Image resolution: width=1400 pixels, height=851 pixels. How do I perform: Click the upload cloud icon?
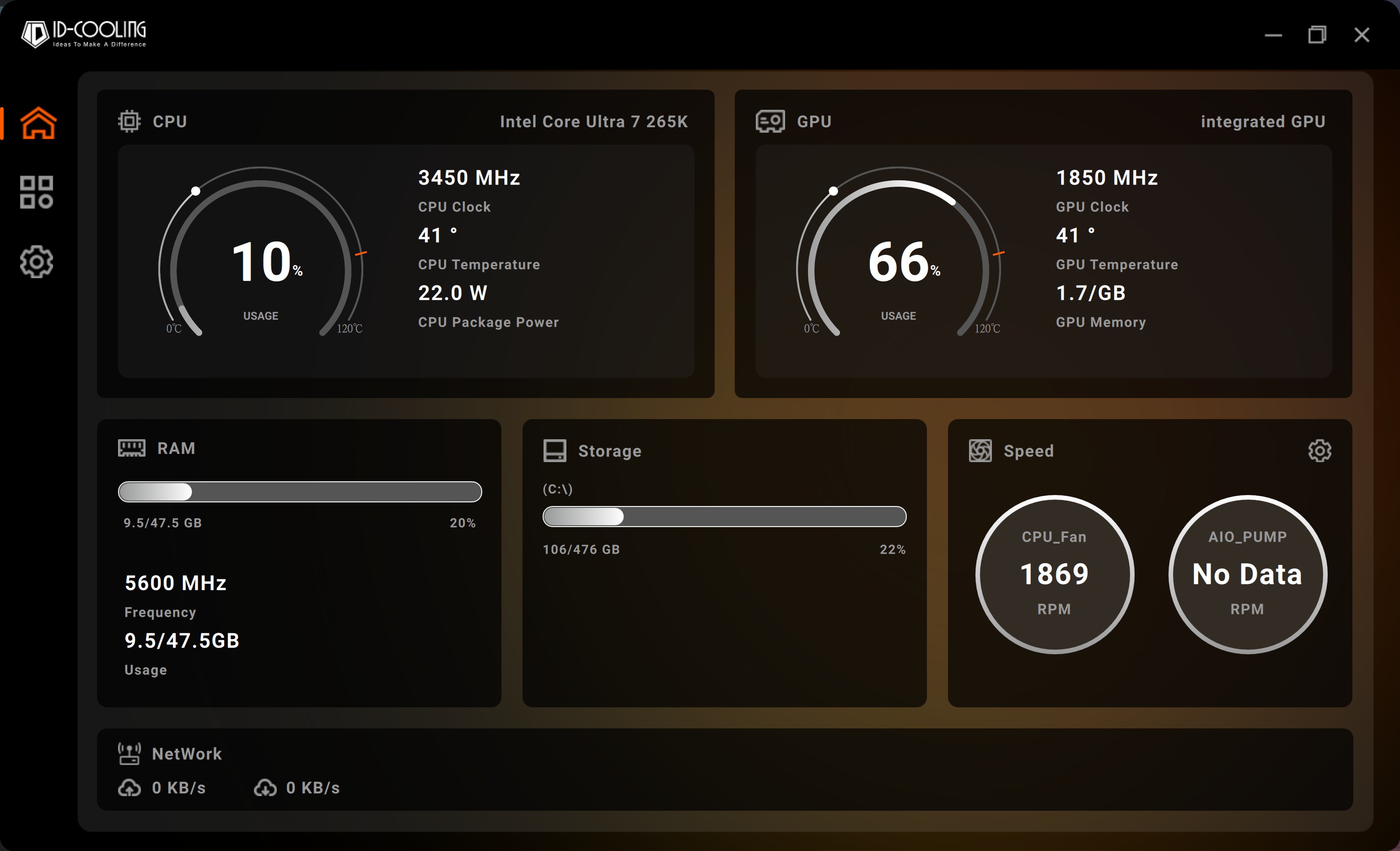point(129,787)
